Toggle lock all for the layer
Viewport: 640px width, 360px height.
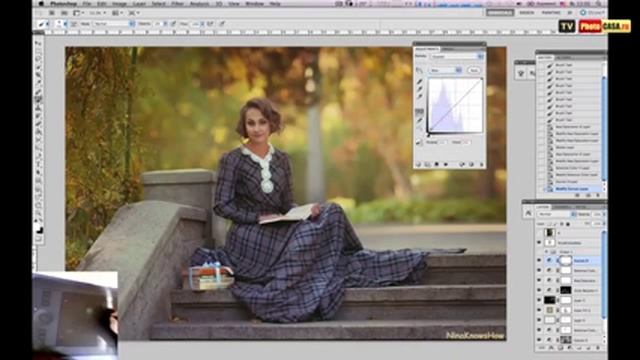coord(568,224)
